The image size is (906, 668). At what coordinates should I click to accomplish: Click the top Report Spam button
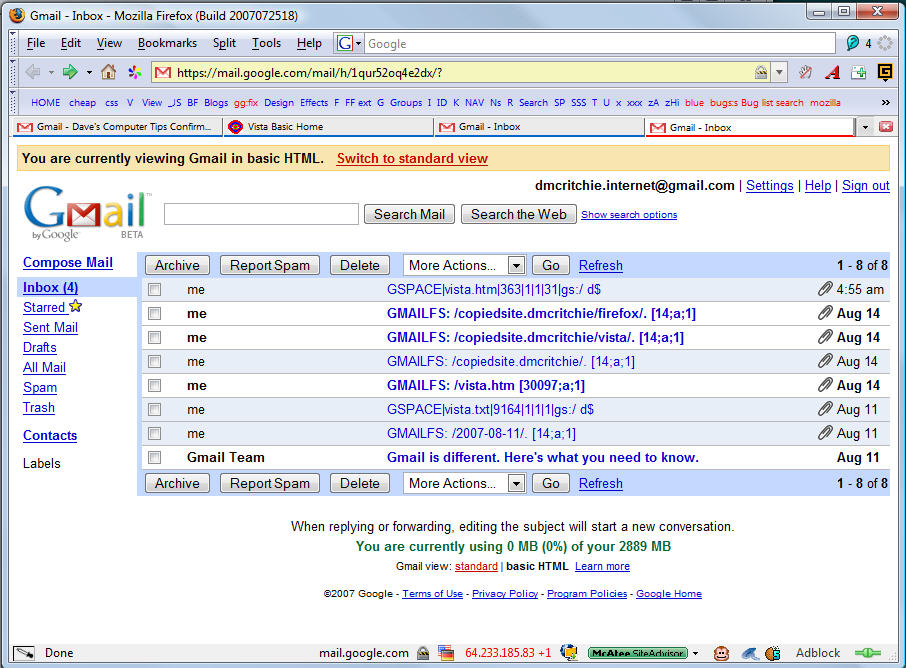[270, 265]
